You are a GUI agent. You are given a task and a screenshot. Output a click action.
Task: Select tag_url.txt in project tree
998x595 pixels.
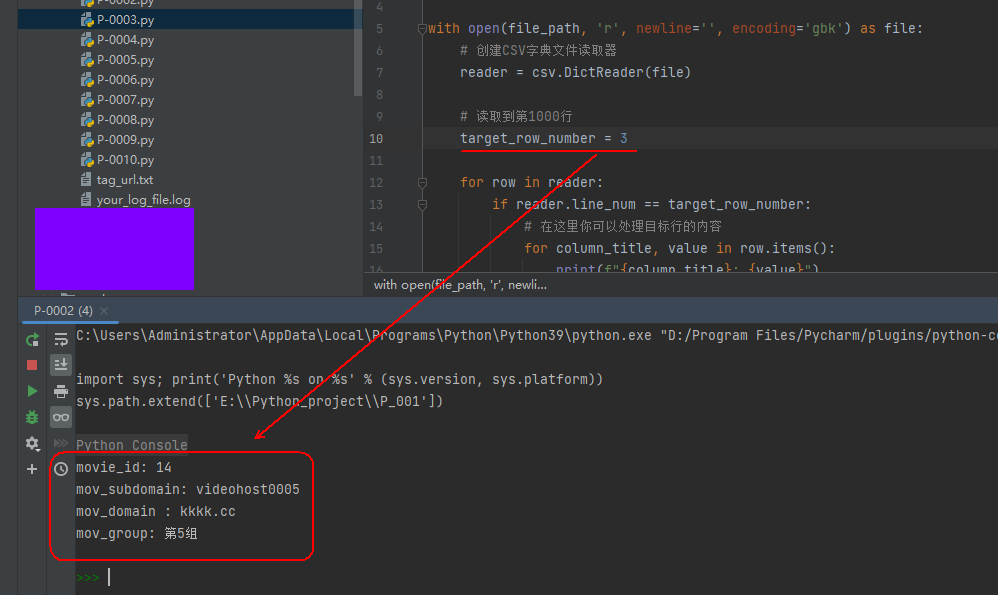[x=125, y=180]
